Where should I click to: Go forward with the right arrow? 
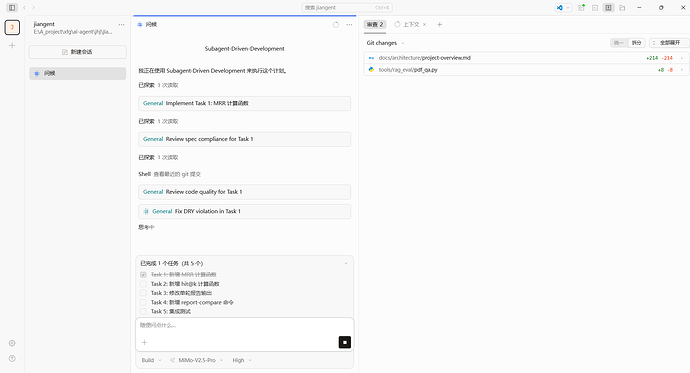[x=33, y=7]
